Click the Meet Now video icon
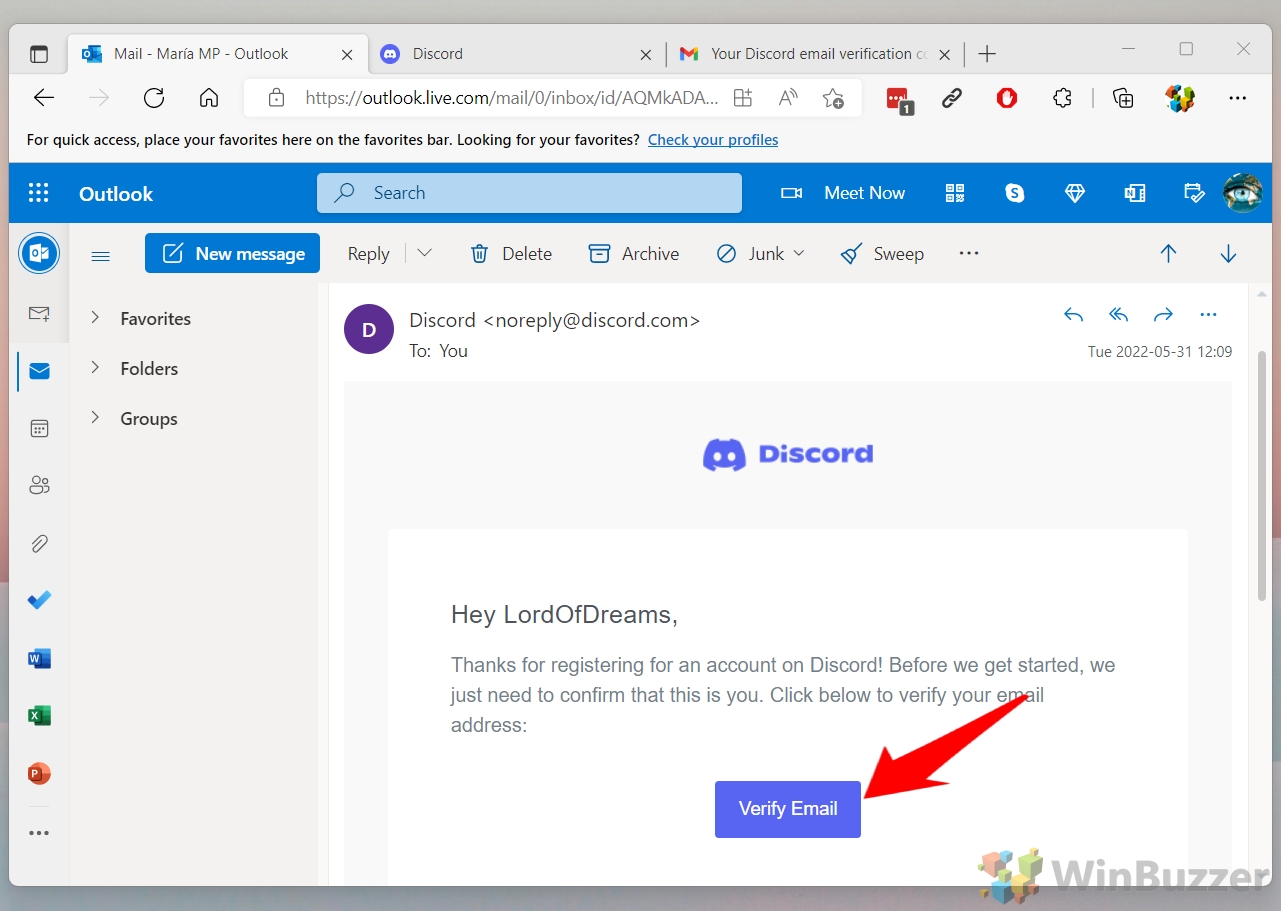 coord(792,193)
